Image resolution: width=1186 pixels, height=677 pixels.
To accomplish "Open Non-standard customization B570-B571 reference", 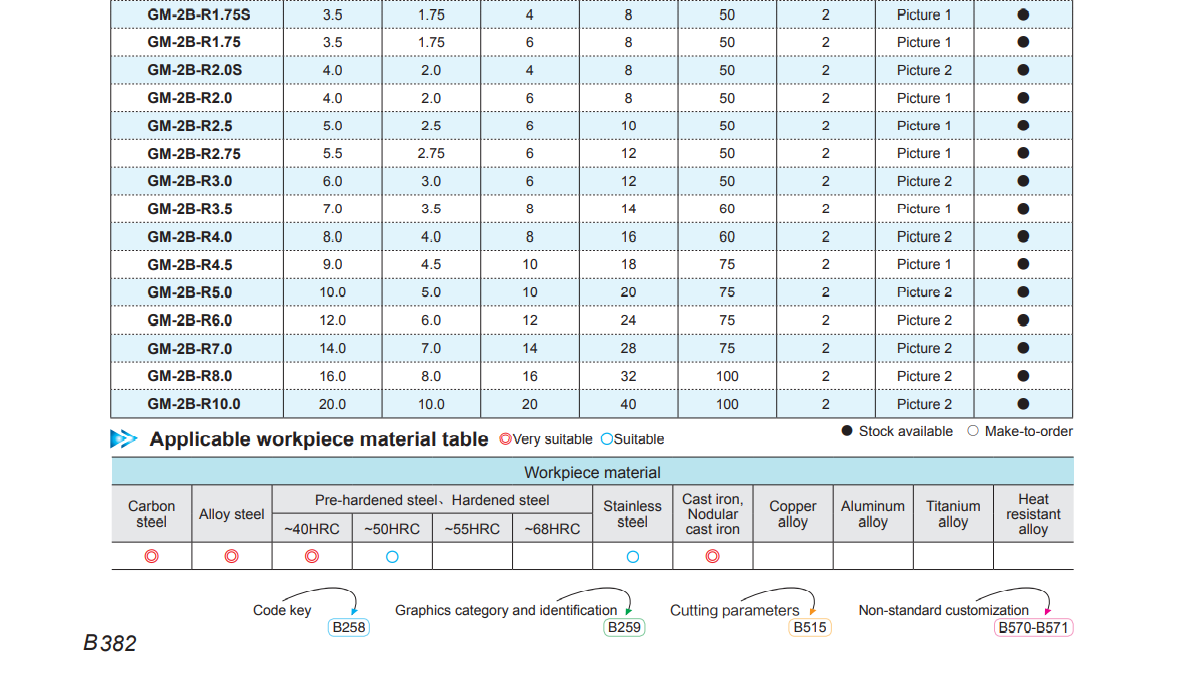I will [x=1034, y=628].
